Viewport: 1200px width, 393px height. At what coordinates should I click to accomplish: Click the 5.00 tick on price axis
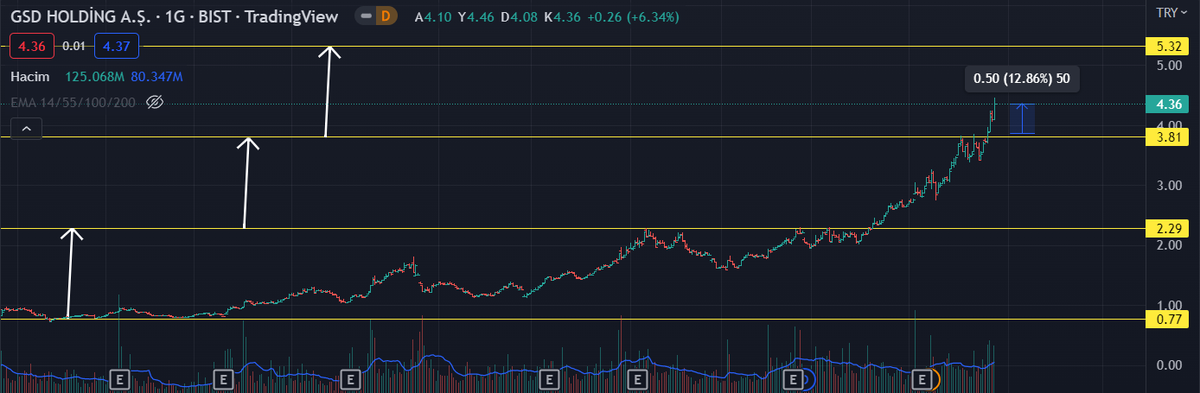click(1168, 65)
